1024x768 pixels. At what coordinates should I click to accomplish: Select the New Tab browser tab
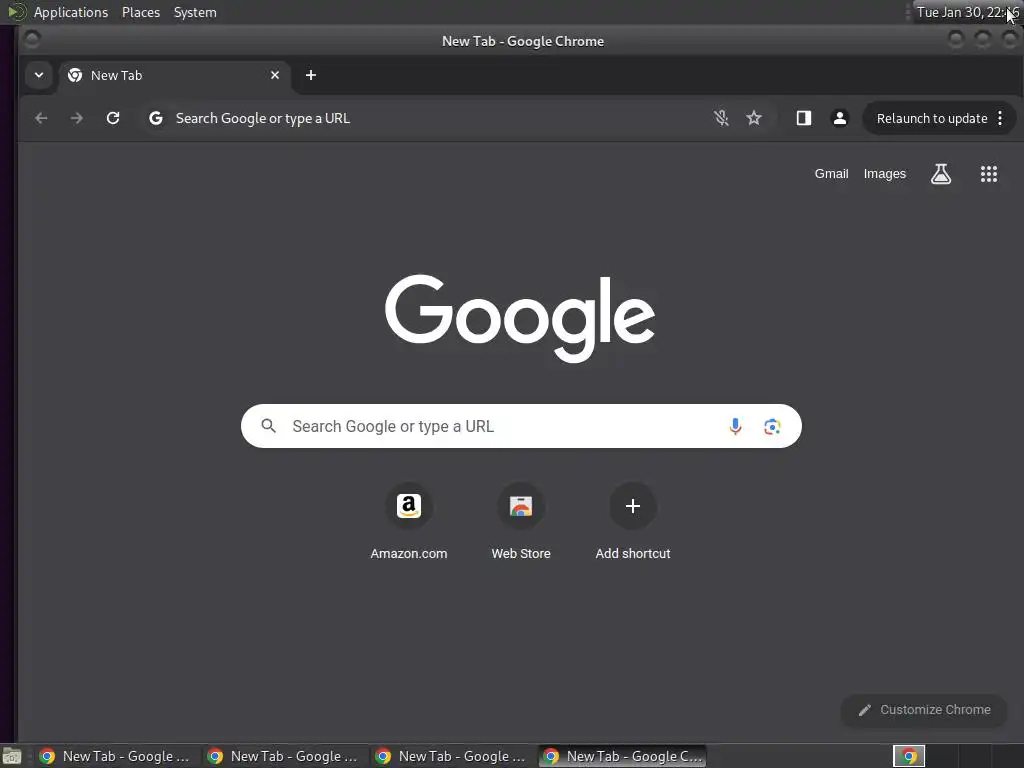pos(174,75)
